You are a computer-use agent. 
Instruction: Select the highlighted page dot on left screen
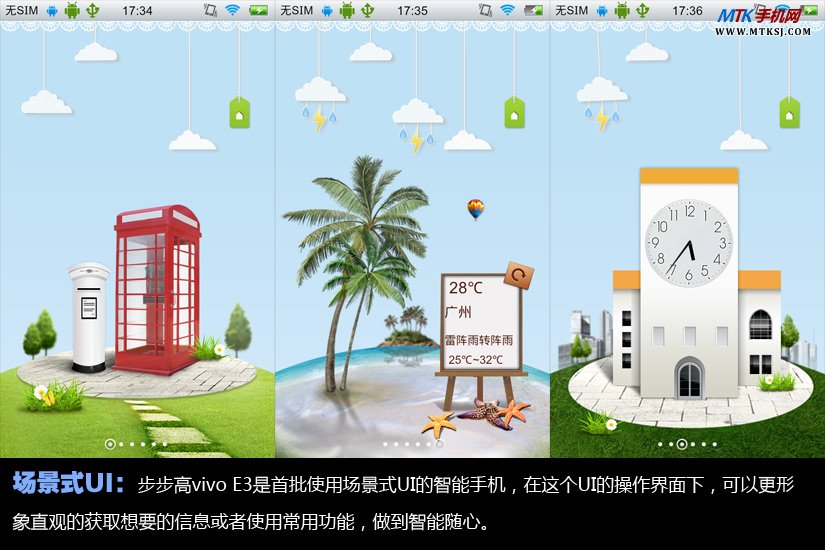(x=109, y=442)
